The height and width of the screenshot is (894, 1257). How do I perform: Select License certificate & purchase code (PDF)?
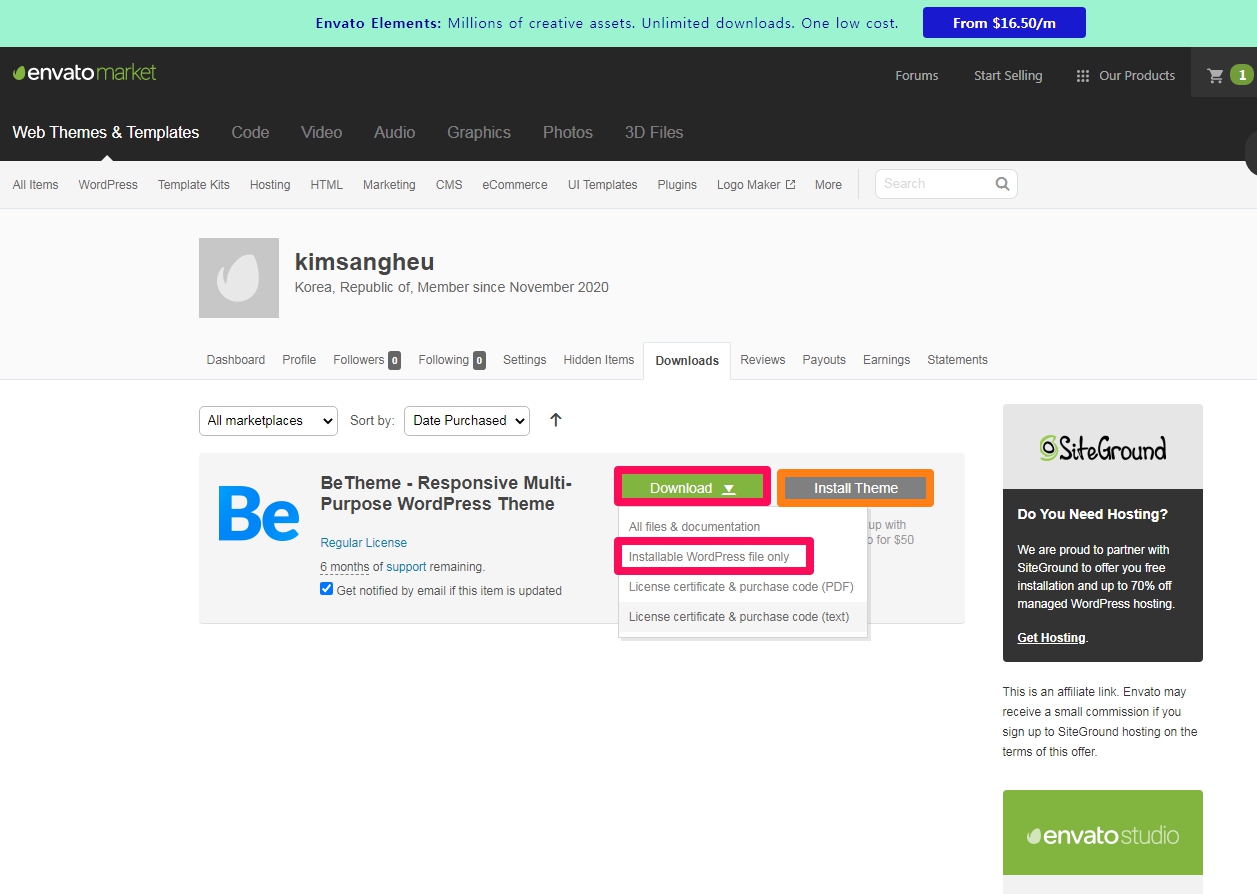pyautogui.click(x=741, y=587)
